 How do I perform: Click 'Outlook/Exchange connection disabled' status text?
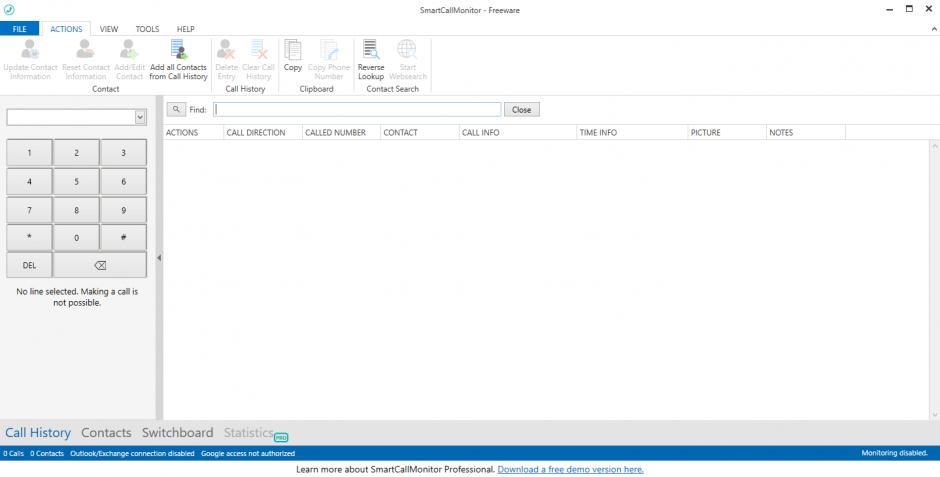click(x=132, y=453)
